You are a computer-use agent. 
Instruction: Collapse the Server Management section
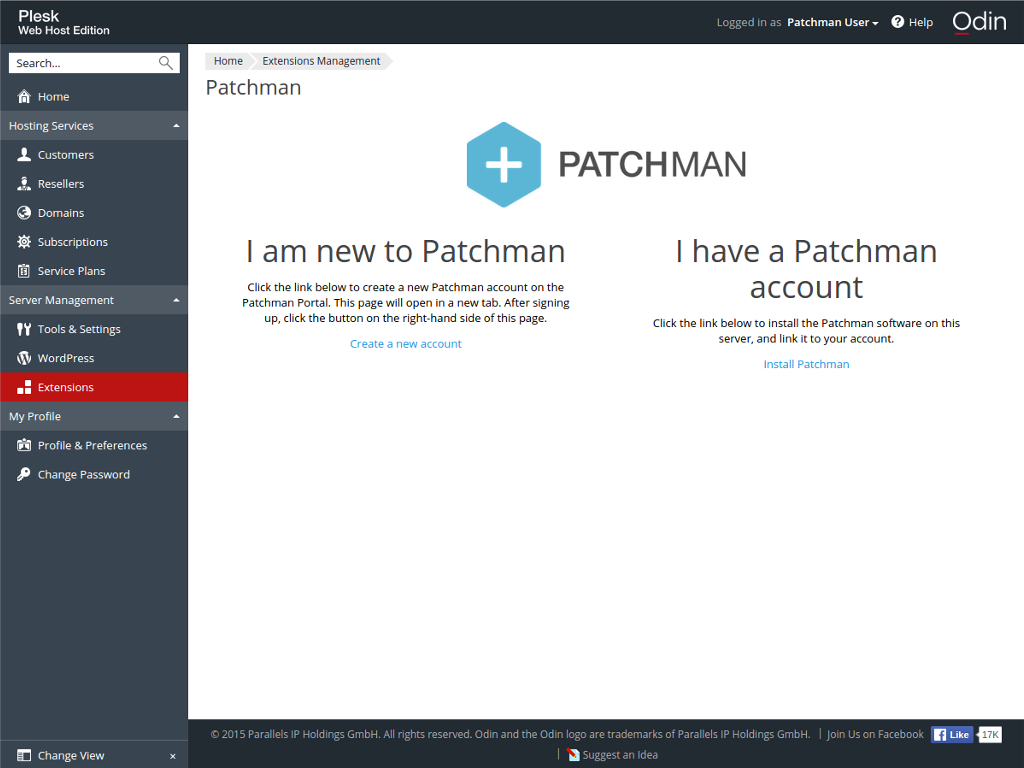(x=176, y=299)
